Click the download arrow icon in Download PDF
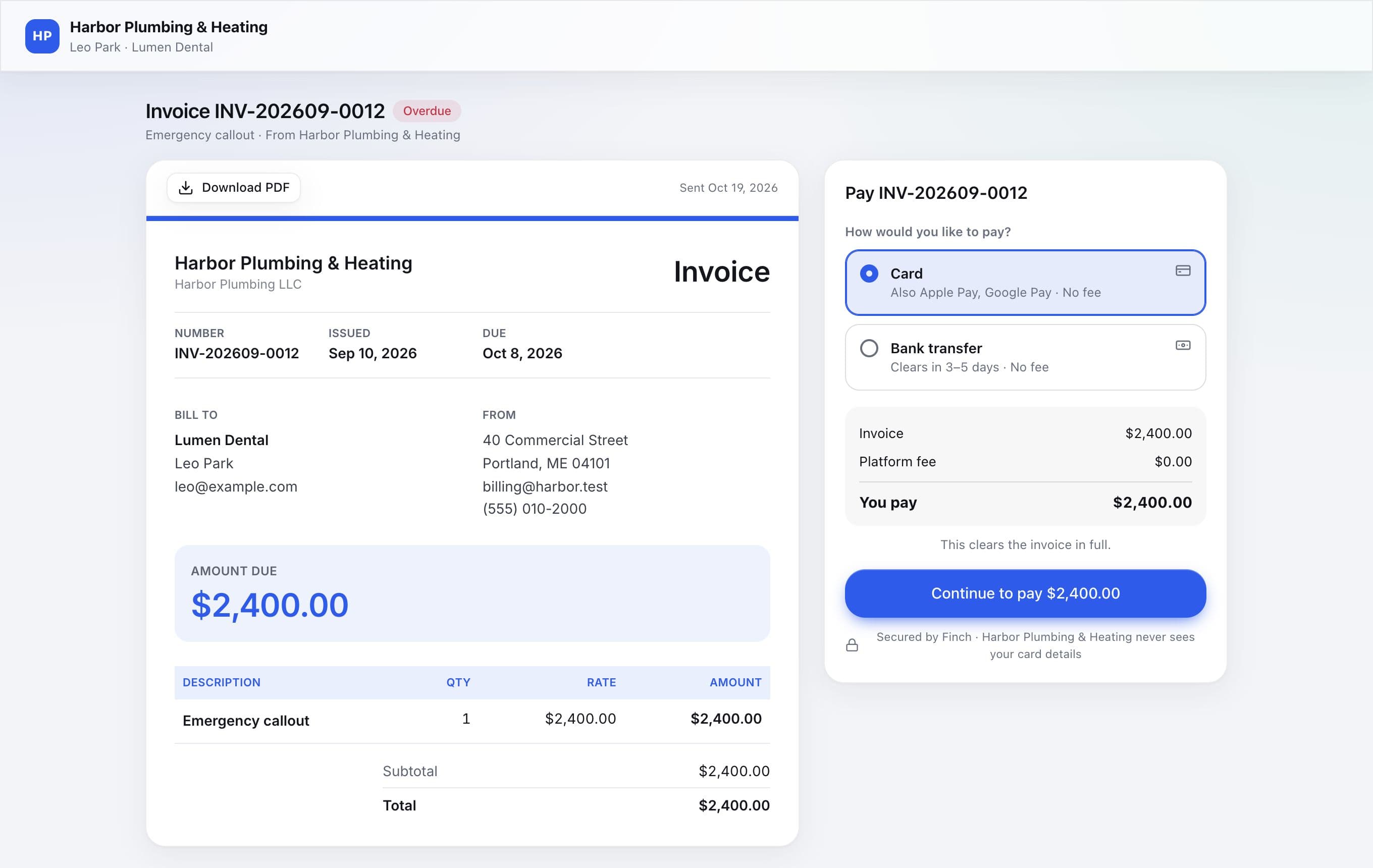Screen dimensions: 1373x868 point(186,188)
